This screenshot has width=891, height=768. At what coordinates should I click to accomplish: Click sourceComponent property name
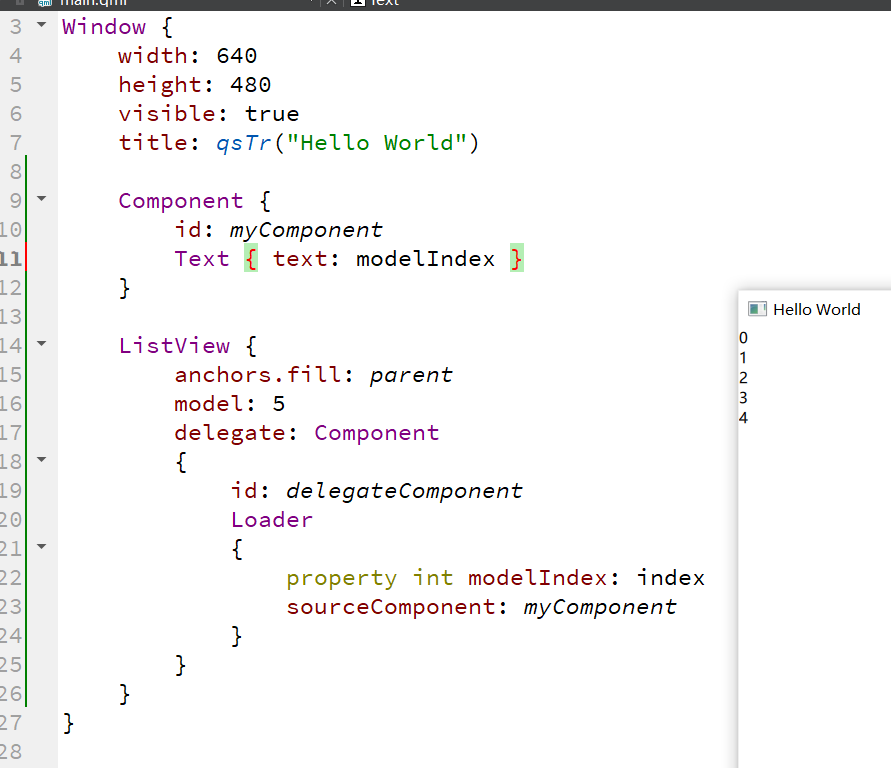coord(390,607)
